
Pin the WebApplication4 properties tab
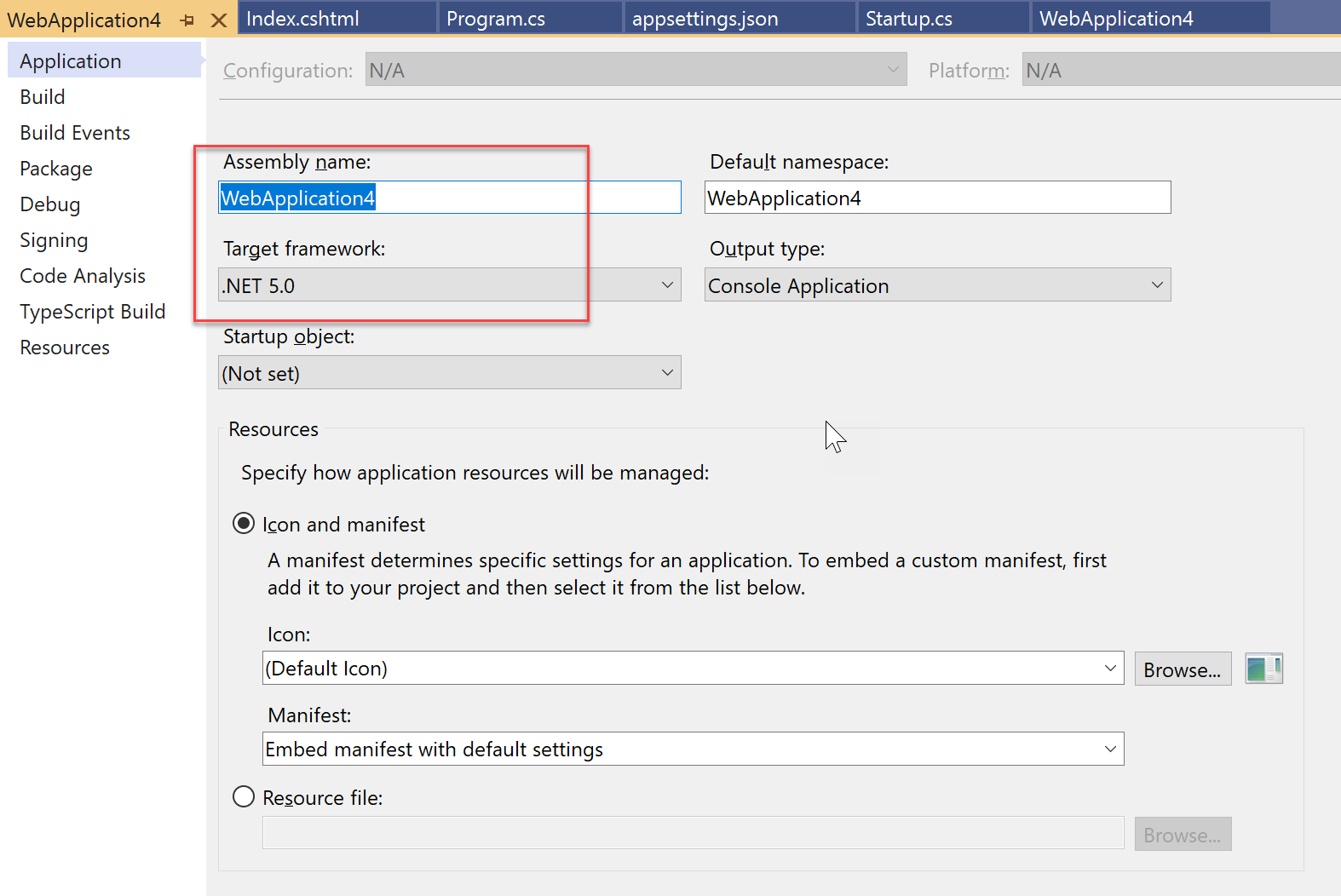point(187,20)
